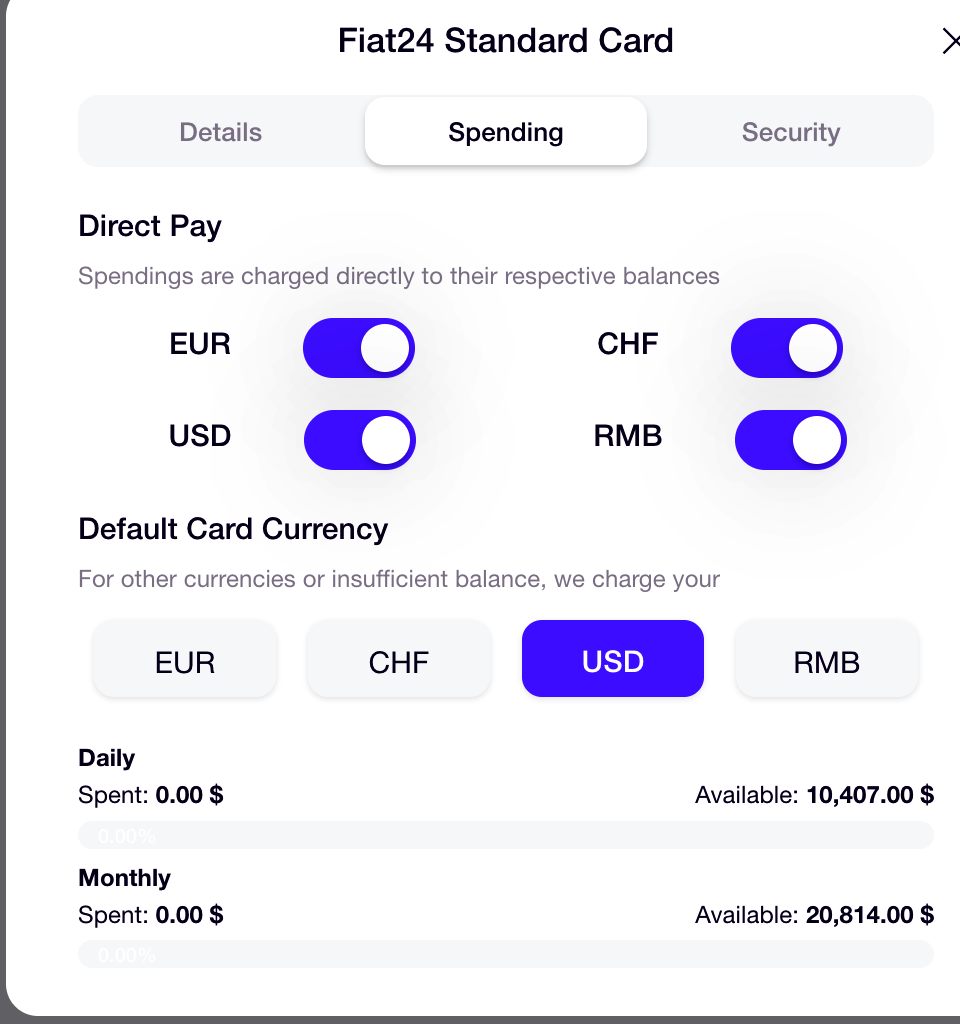Set EUR as default card currency
This screenshot has width=960, height=1024.
point(184,659)
